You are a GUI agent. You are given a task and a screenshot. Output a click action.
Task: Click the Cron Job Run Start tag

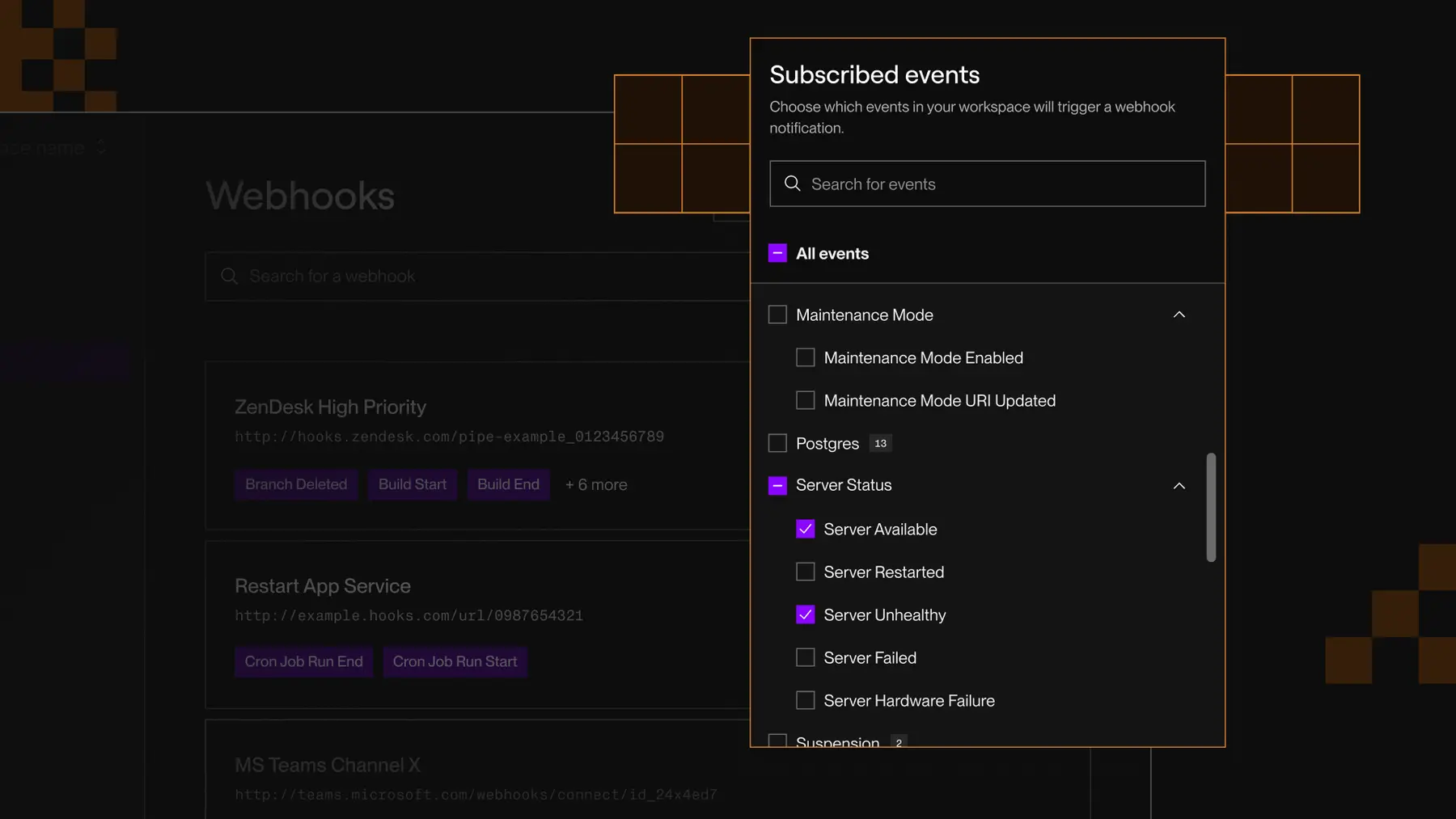pyautogui.click(x=455, y=661)
